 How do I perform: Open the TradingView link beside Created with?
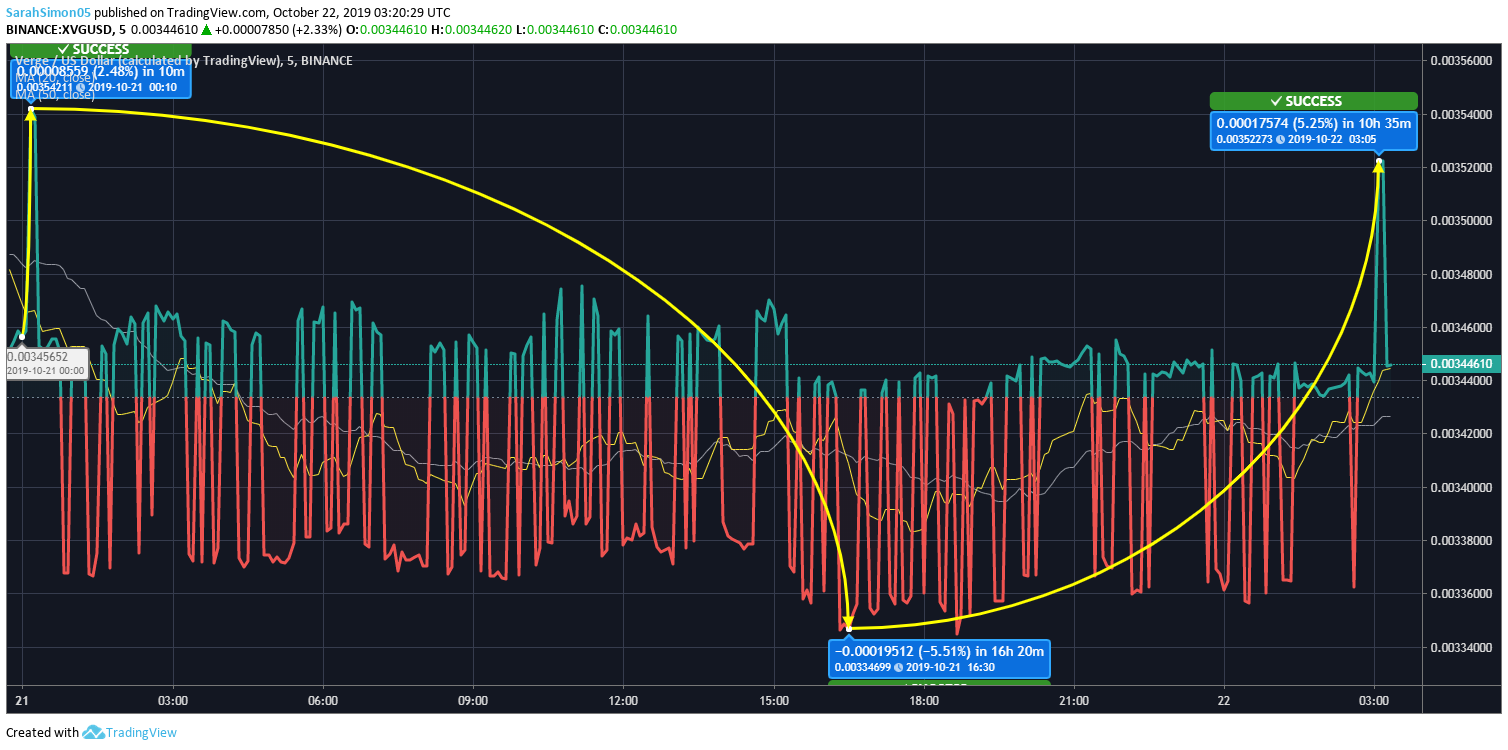click(x=141, y=732)
